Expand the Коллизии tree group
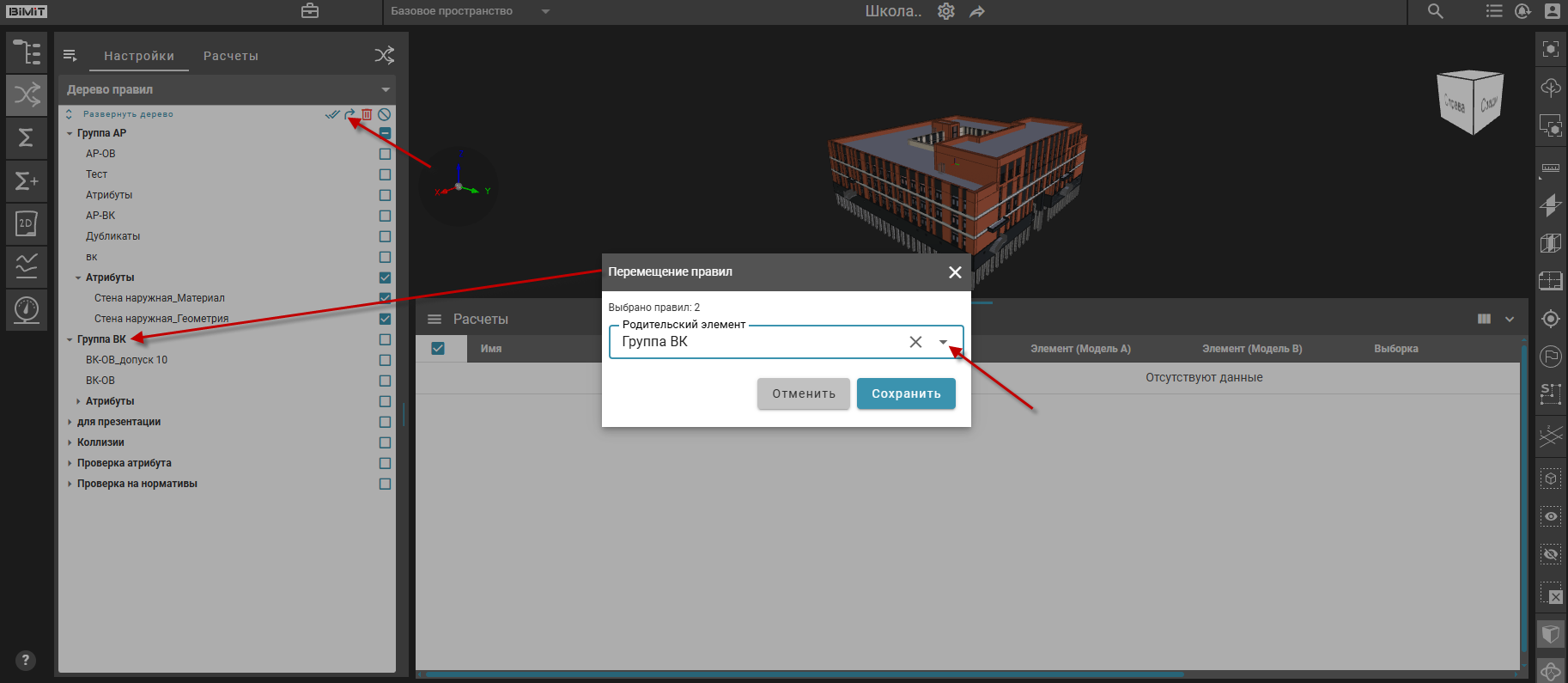 70,442
